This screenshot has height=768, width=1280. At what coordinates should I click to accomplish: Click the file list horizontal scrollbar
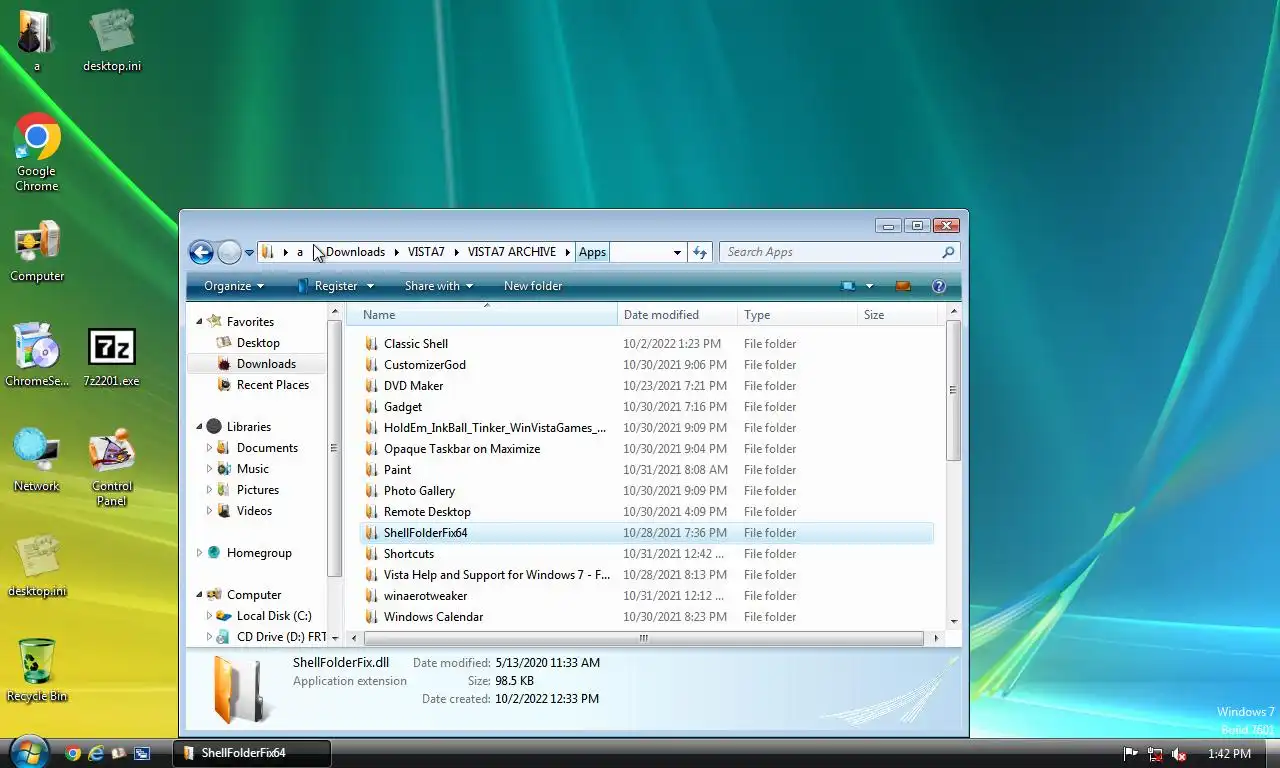[x=643, y=638]
